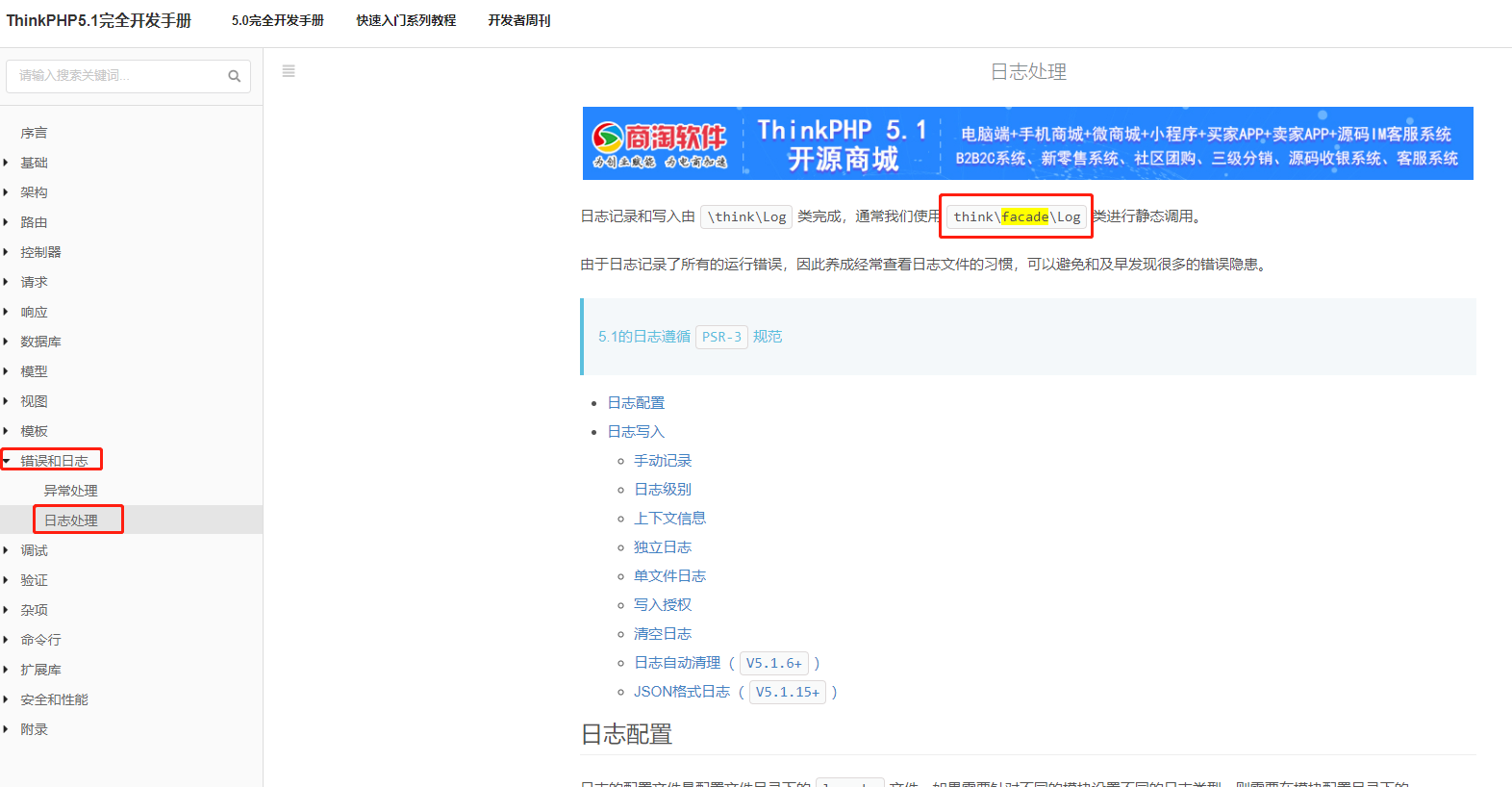Image resolution: width=1512 pixels, height=787 pixels.
Task: Select the 命令行 chapter label
Action: coord(40,640)
